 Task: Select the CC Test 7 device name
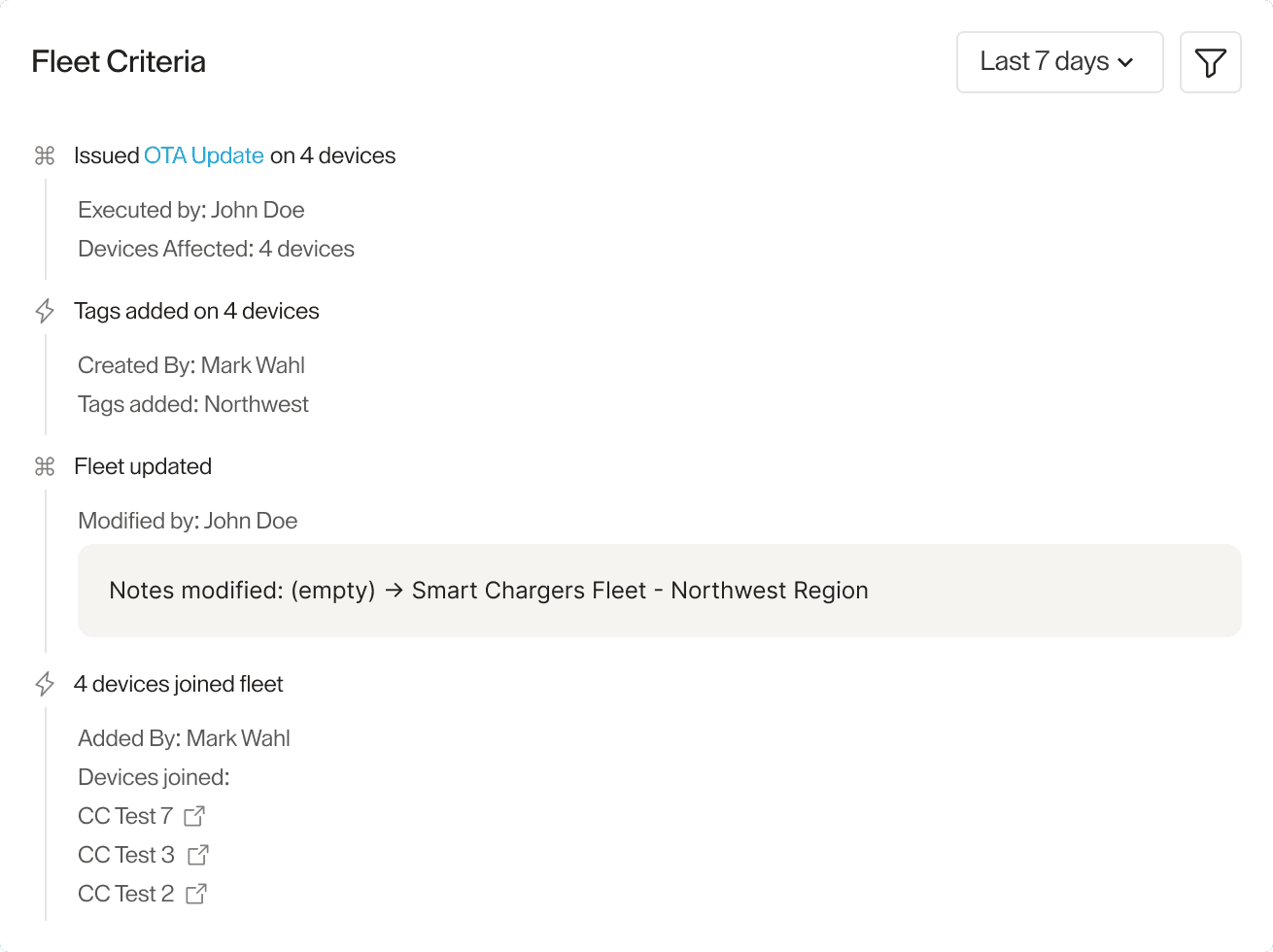[x=125, y=816]
